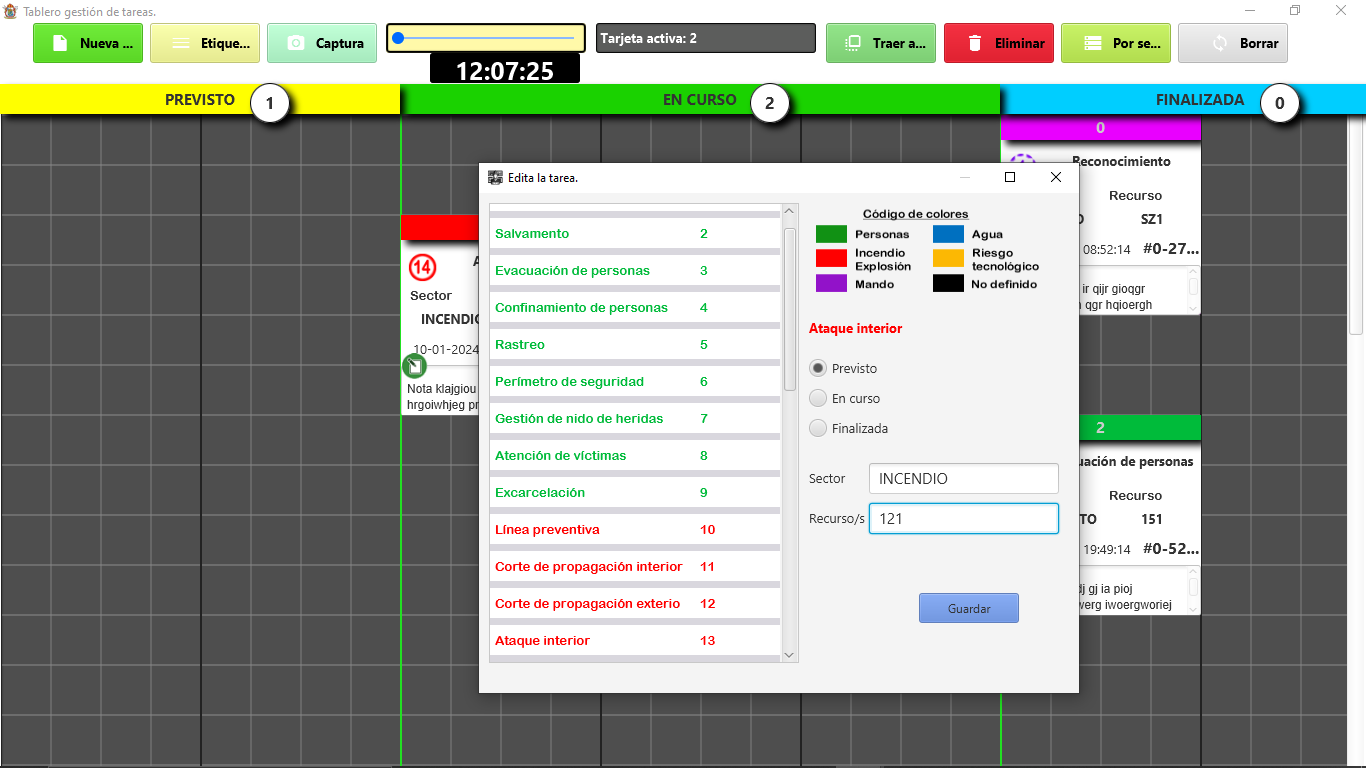
Task: Open the green note icon on the INCENDIO card
Action: pos(414,366)
